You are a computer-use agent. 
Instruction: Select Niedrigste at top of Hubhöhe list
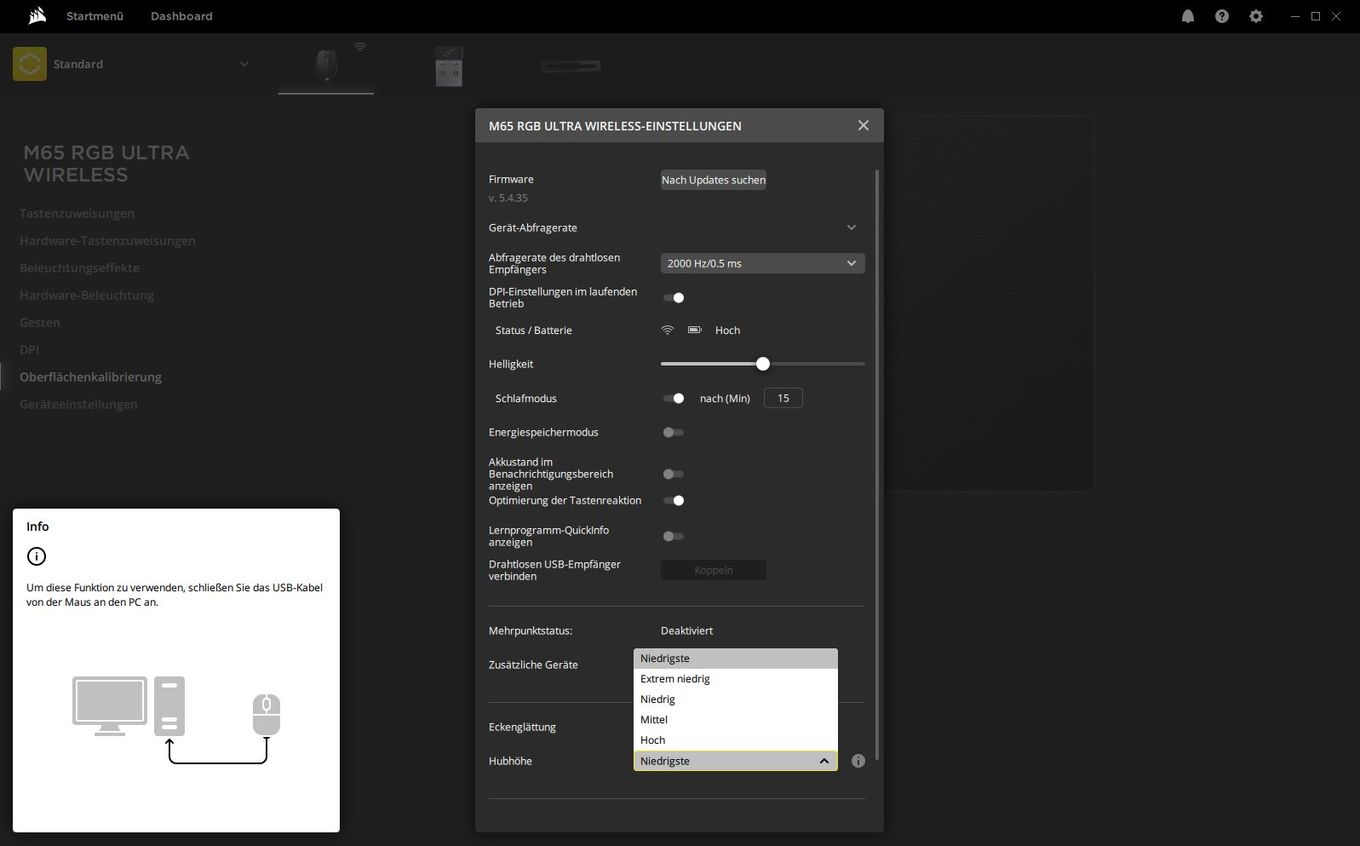[735, 658]
